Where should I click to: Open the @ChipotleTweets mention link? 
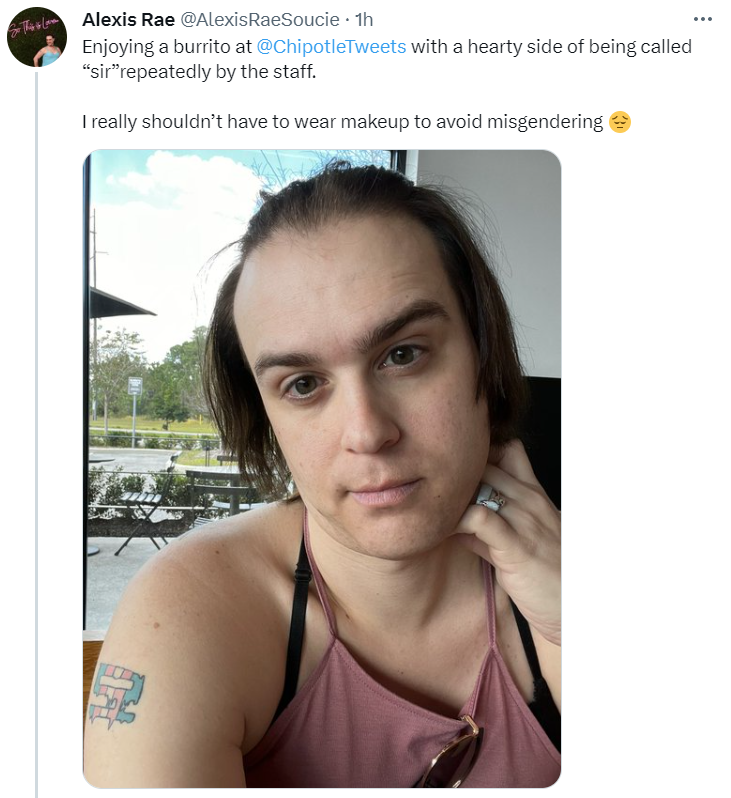tap(331, 46)
